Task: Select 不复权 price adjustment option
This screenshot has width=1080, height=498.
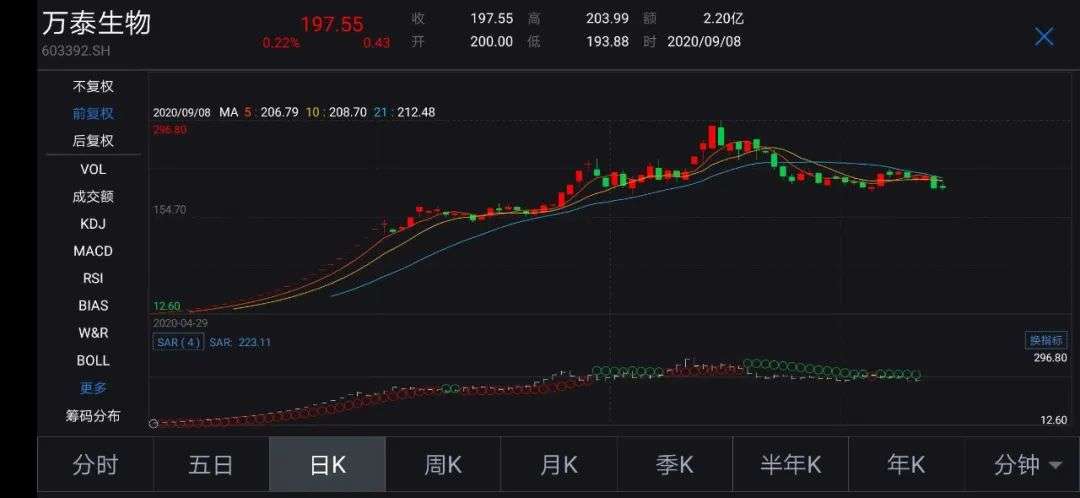Action: point(93,86)
